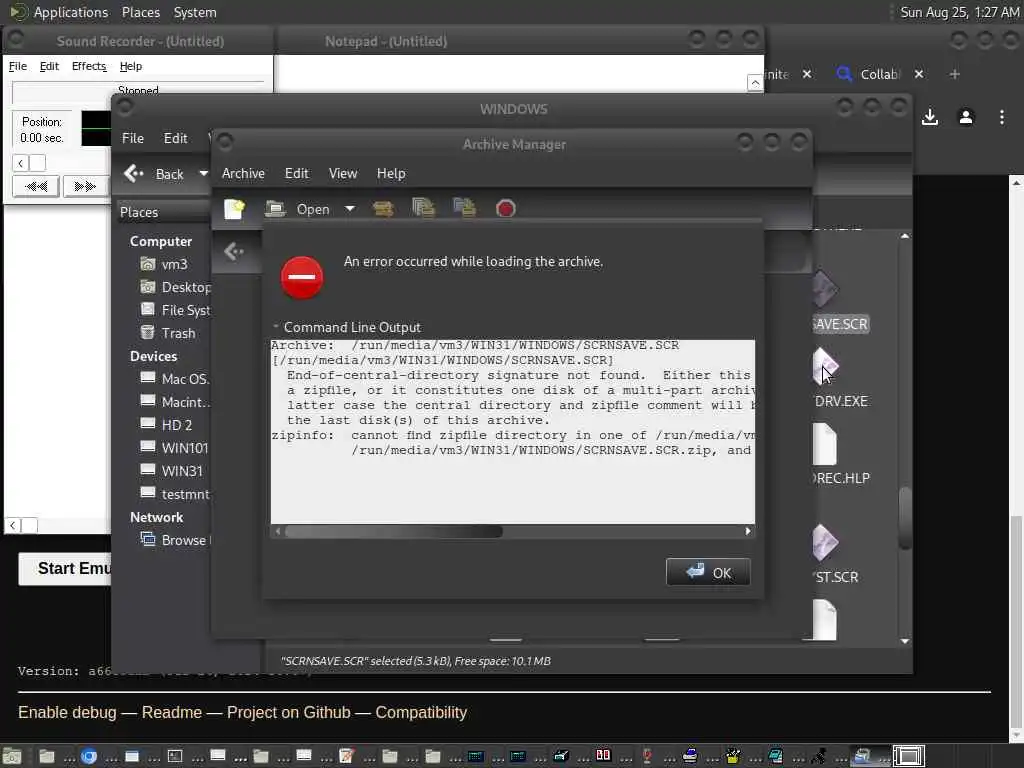Select the DRV.EXE file icon
The height and width of the screenshot is (768, 1024).
coord(826,366)
